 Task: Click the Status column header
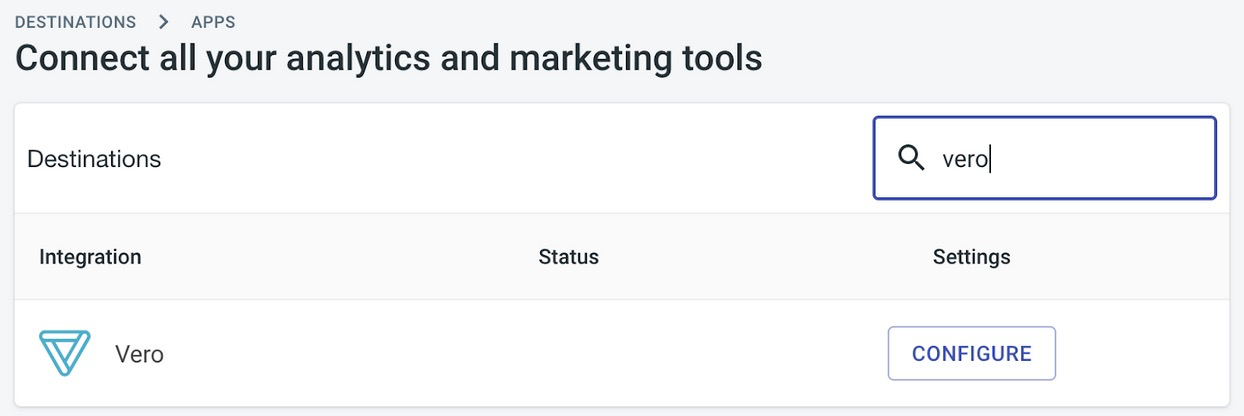[568, 257]
